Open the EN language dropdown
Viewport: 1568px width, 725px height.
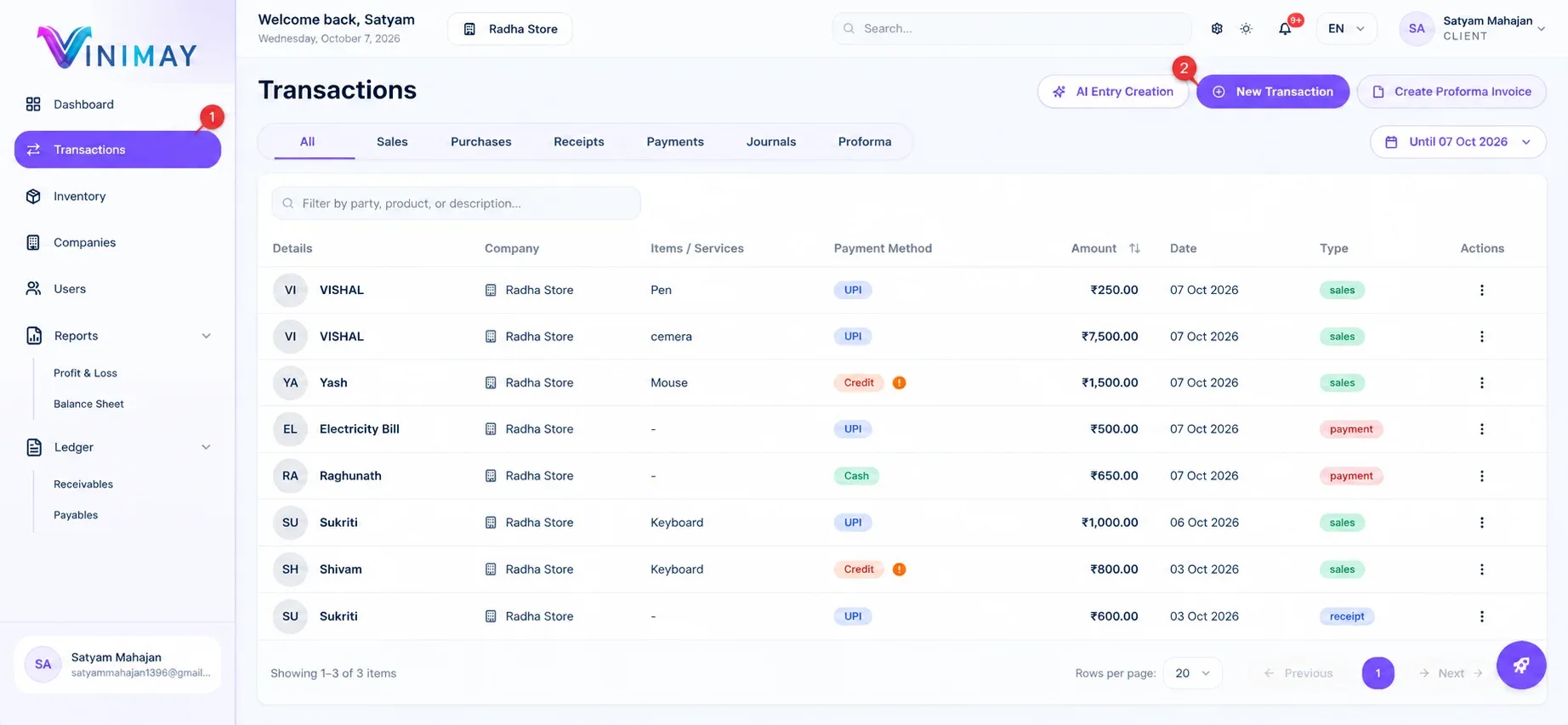click(1346, 29)
